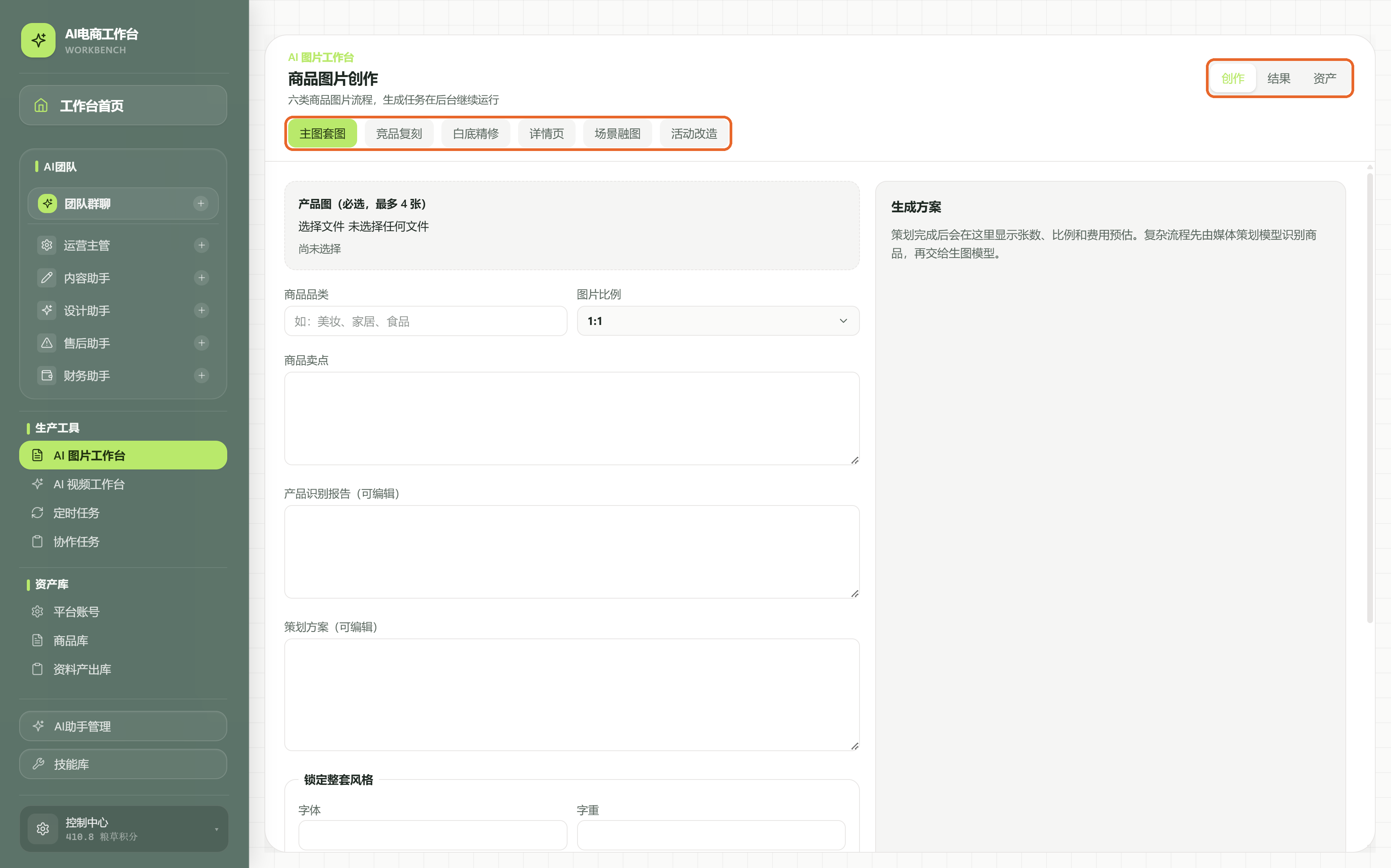Switch to the 竞品复刻 tab
The width and height of the screenshot is (1391, 868).
399,134
